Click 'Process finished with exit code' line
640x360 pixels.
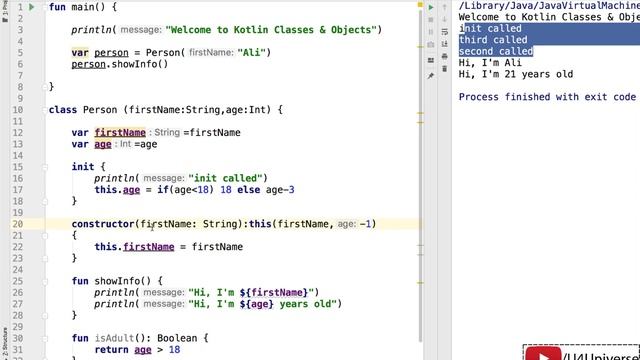click(547, 97)
